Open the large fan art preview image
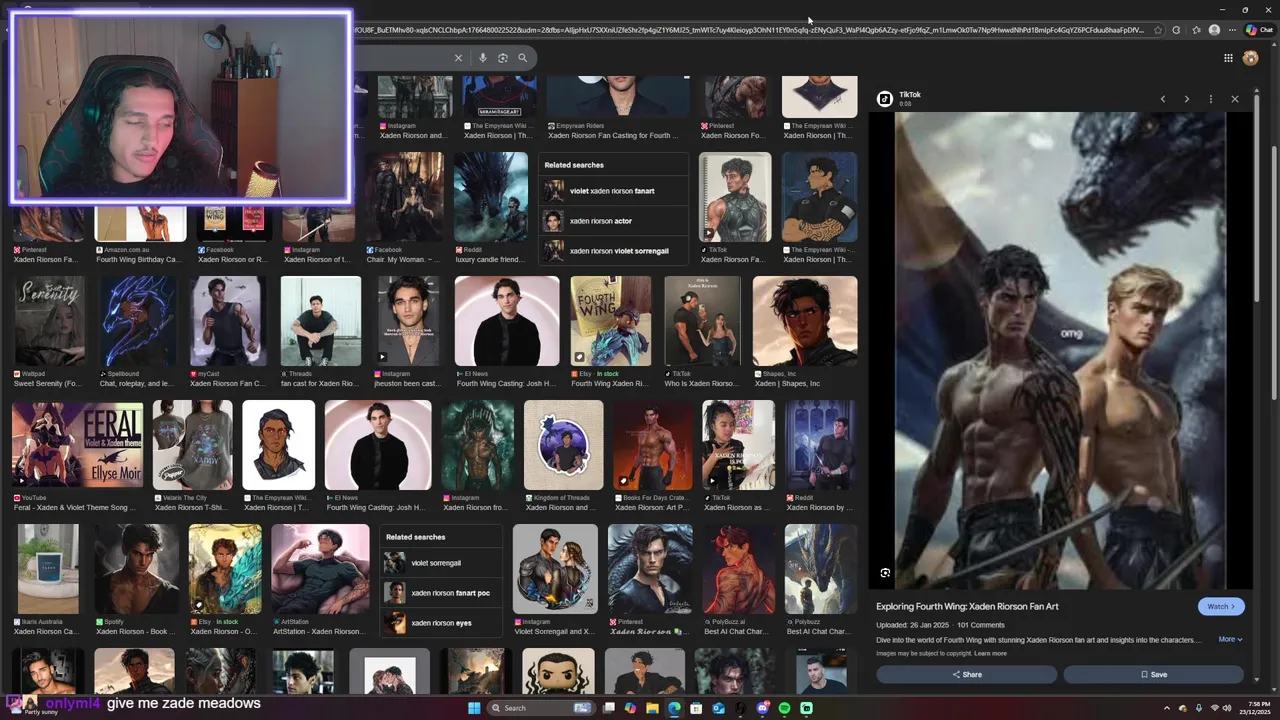 coord(1060,350)
